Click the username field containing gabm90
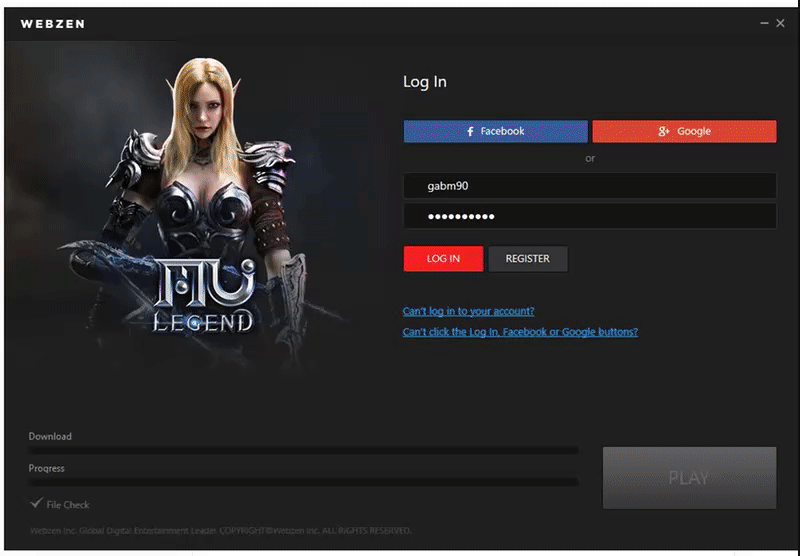Viewport: 800px width, 556px height. (590, 186)
